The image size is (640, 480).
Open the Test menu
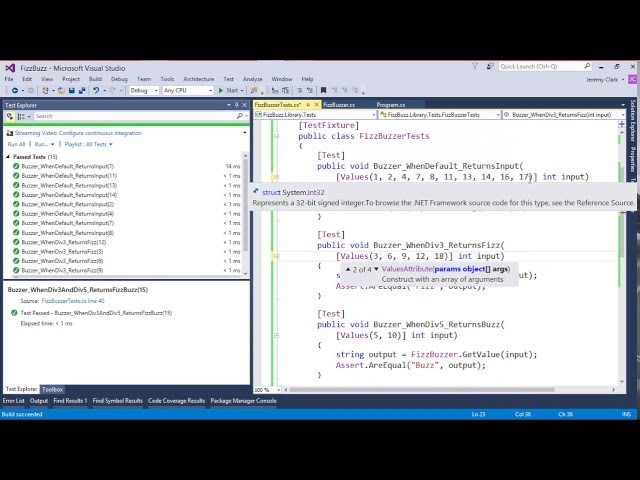229,79
